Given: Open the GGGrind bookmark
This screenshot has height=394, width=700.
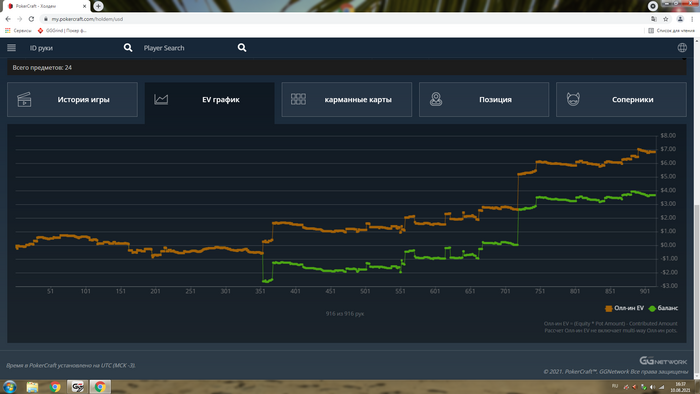Looking at the screenshot, I should point(62,30).
